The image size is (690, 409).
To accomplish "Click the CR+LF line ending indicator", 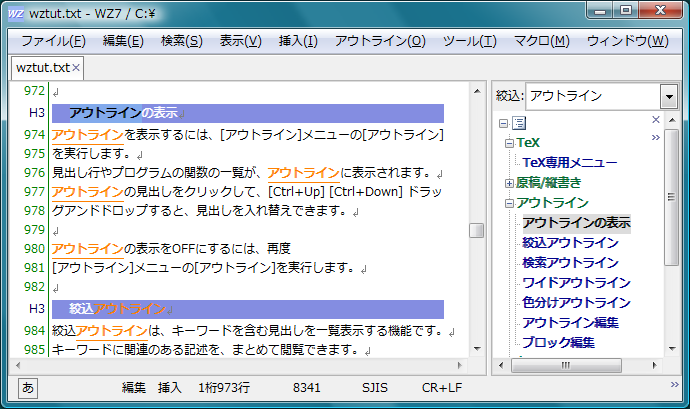I will [441, 387].
